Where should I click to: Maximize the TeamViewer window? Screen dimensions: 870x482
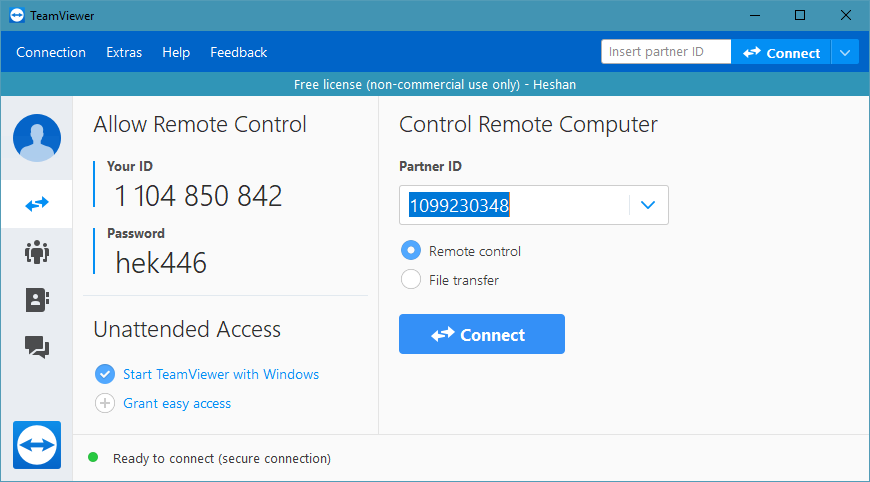pyautogui.click(x=800, y=16)
